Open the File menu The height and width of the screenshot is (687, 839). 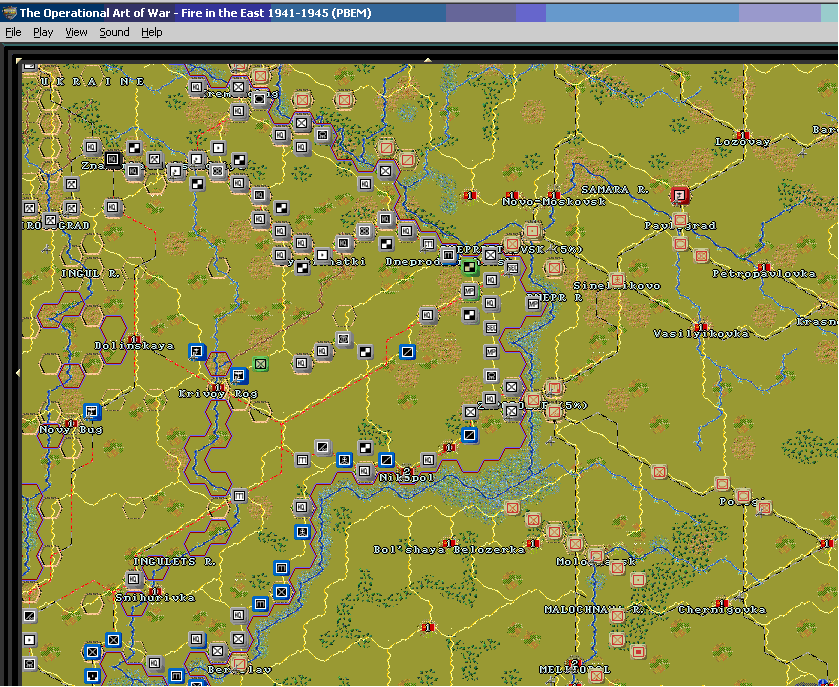click(x=13, y=33)
